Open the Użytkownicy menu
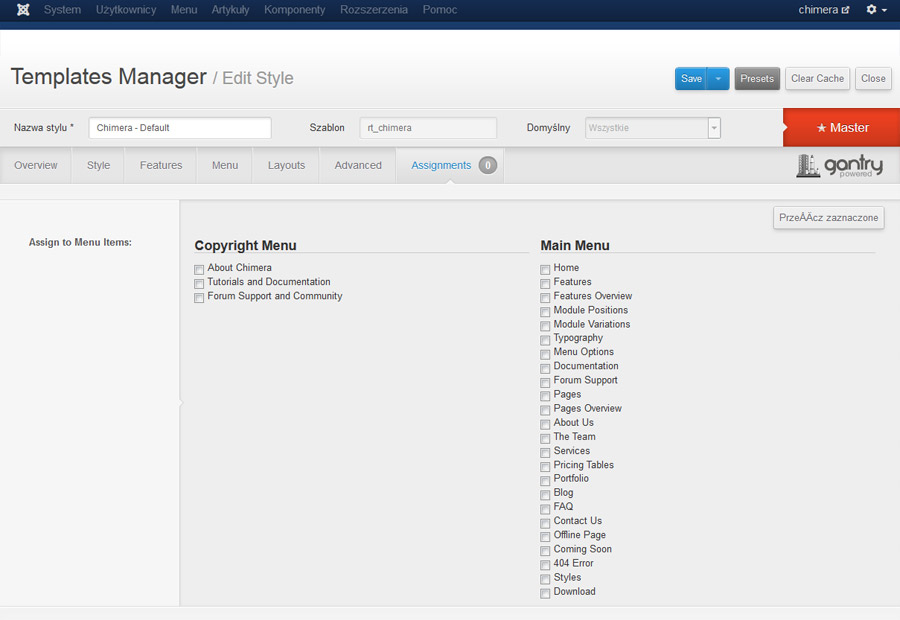900x620 pixels. click(x=126, y=10)
